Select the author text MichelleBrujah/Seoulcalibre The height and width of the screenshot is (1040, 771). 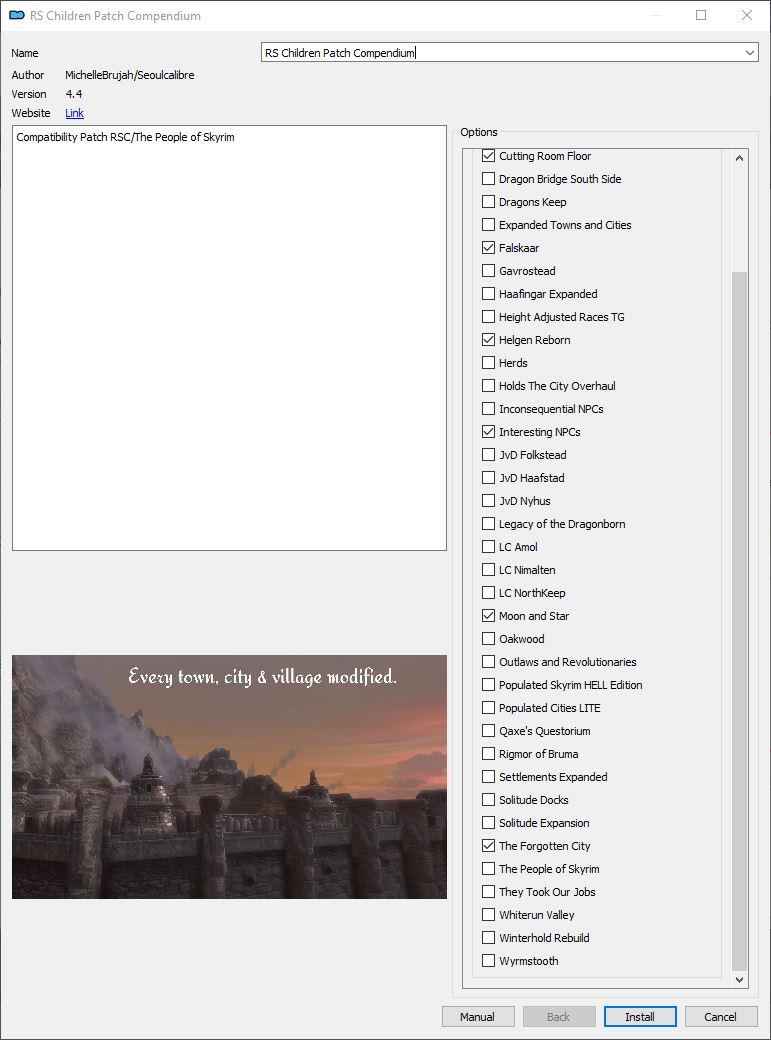point(130,75)
